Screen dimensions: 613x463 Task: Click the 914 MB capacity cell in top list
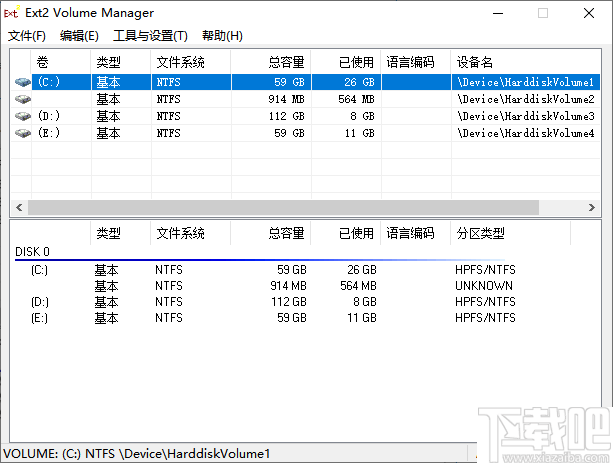click(x=286, y=99)
